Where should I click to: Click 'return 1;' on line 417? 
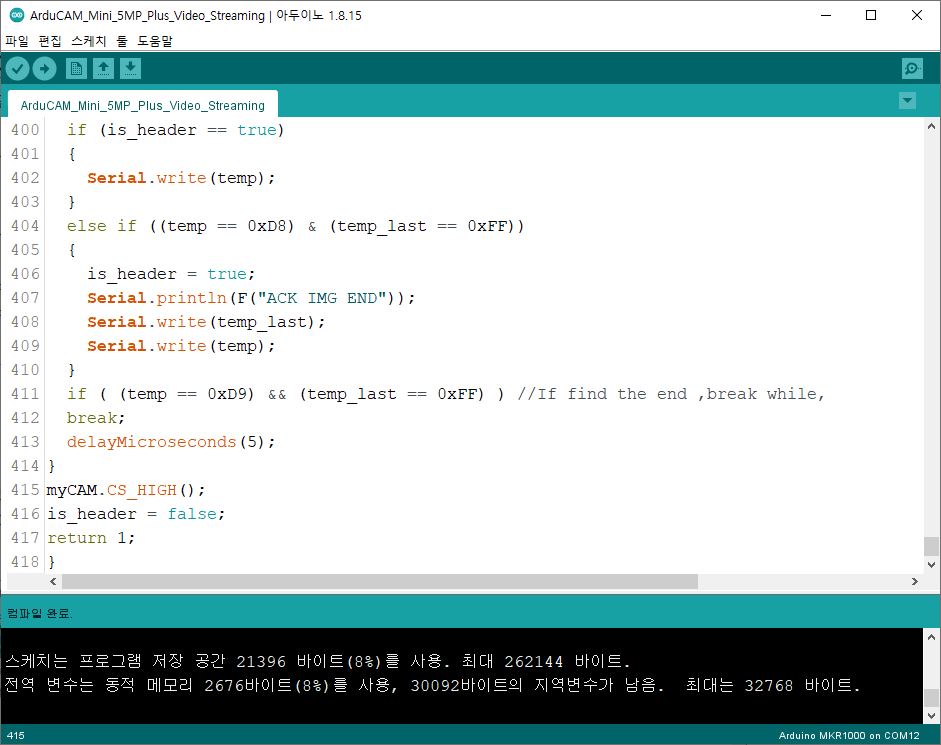pyautogui.click(x=91, y=538)
